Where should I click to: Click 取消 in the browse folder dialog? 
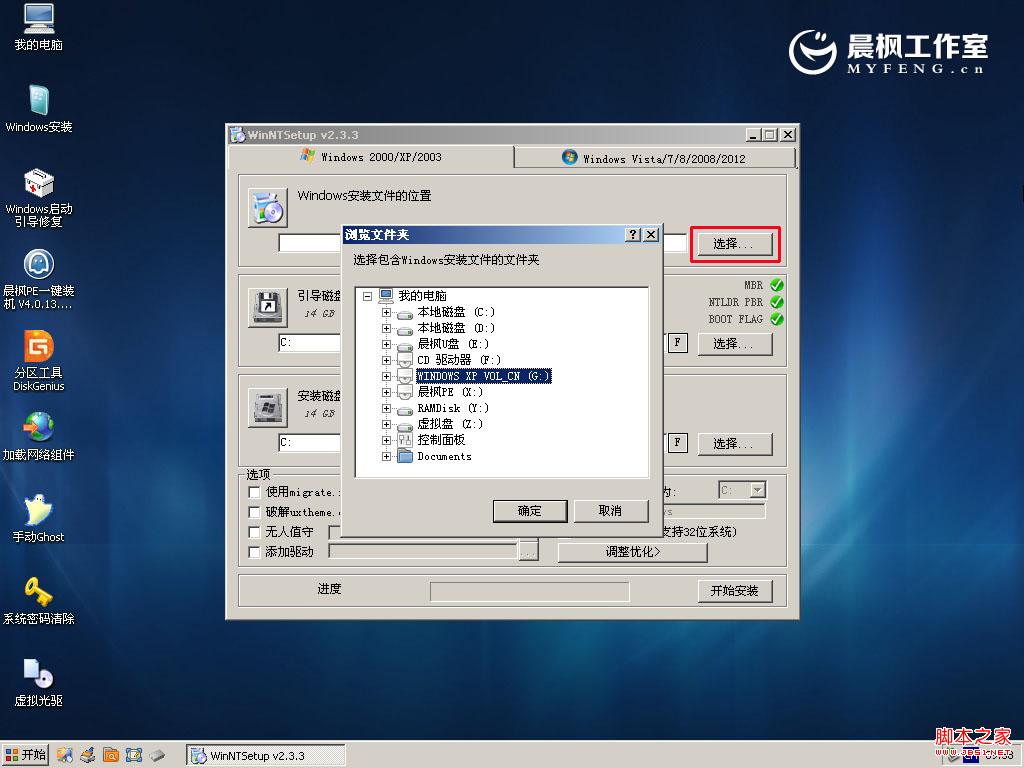coord(611,511)
